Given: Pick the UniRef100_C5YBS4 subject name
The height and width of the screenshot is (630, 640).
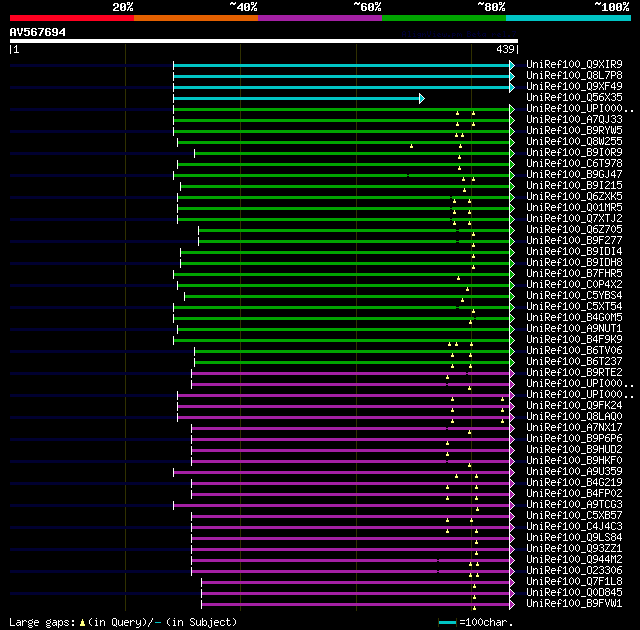Looking at the screenshot, I should 574,295.
